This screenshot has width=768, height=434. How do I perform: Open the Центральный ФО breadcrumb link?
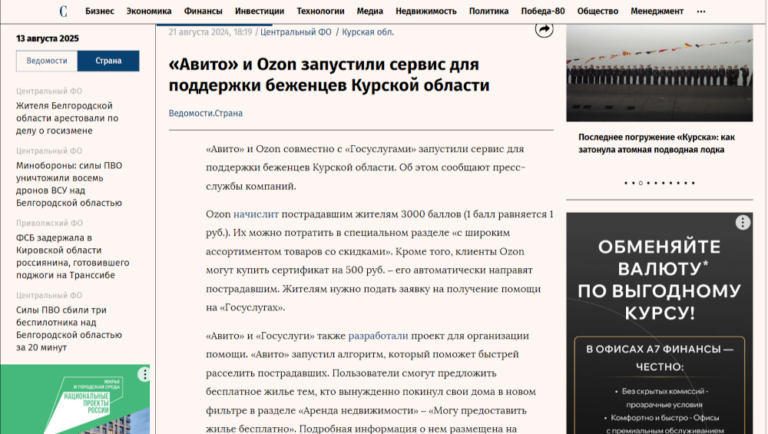coord(296,32)
